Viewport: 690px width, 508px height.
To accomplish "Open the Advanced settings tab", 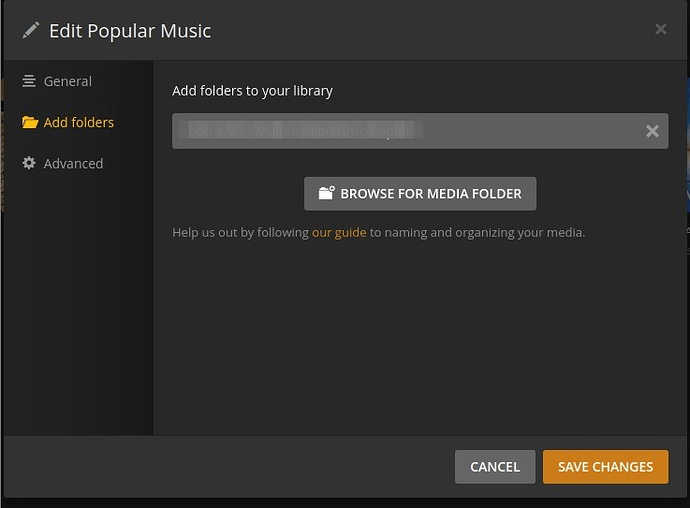I will (x=73, y=163).
